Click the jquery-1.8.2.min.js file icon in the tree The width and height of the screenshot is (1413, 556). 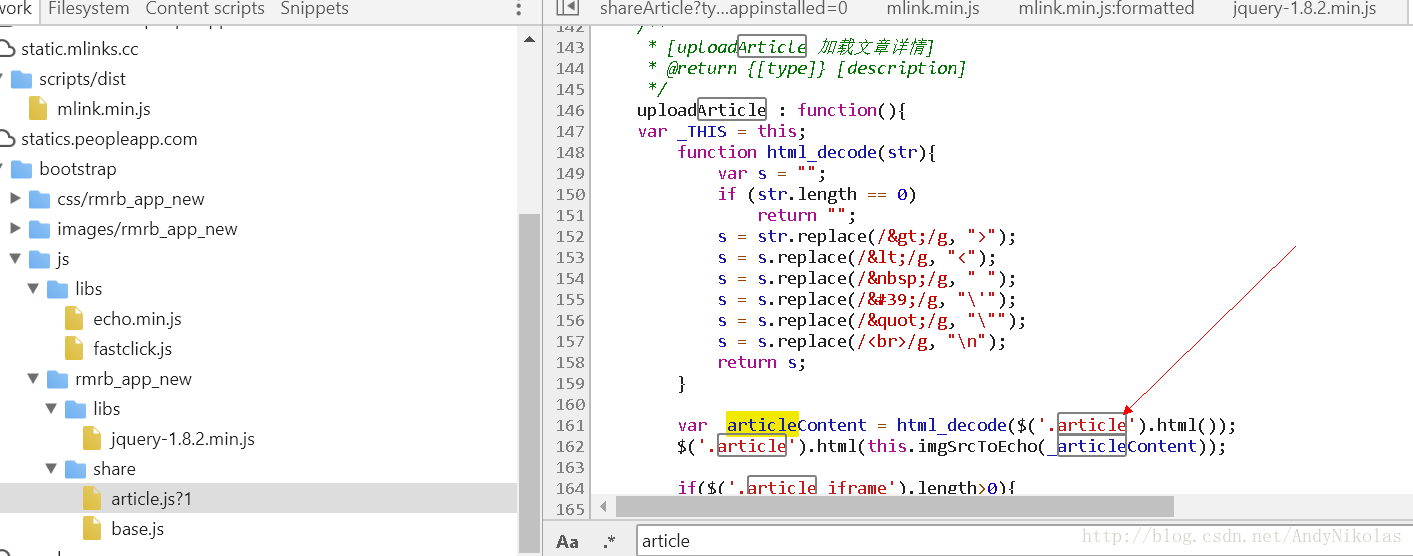point(93,439)
